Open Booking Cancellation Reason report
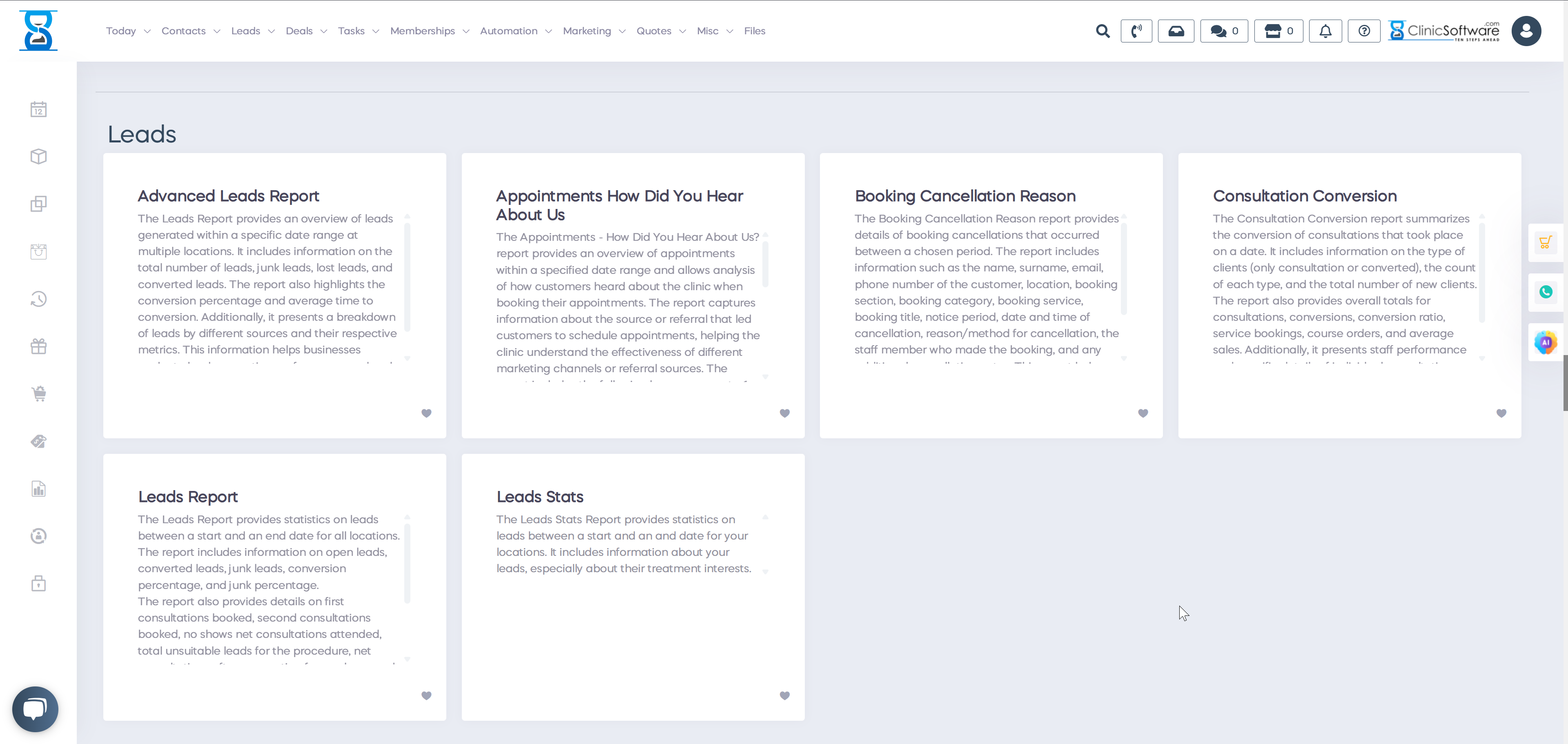Viewport: 1568px width, 744px height. click(x=965, y=196)
